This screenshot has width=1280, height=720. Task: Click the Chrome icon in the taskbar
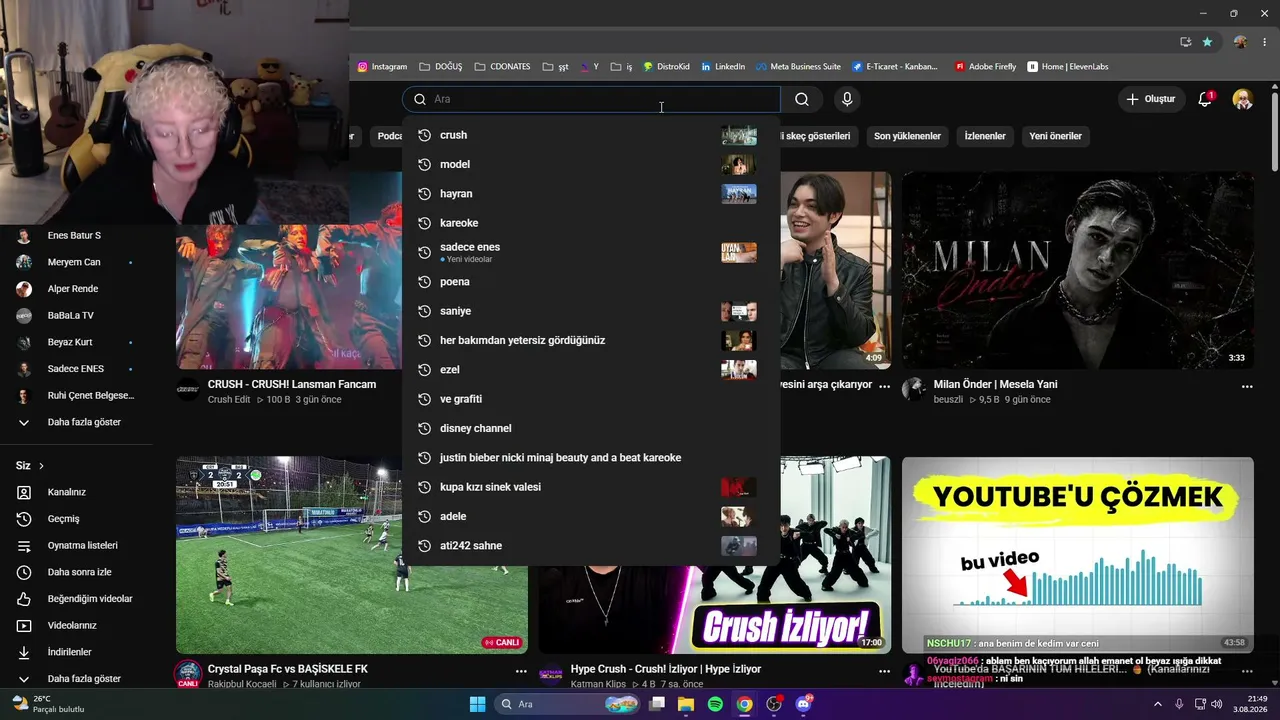tap(744, 704)
